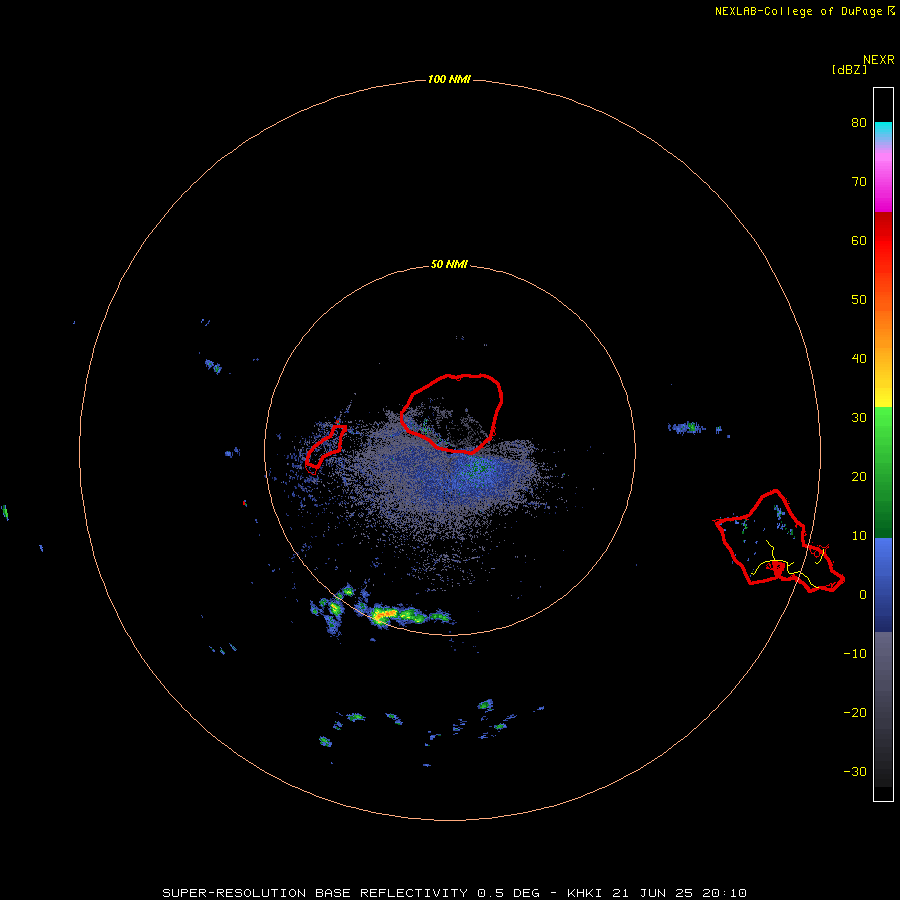Click the 80 value on dBZ scale

(859, 123)
